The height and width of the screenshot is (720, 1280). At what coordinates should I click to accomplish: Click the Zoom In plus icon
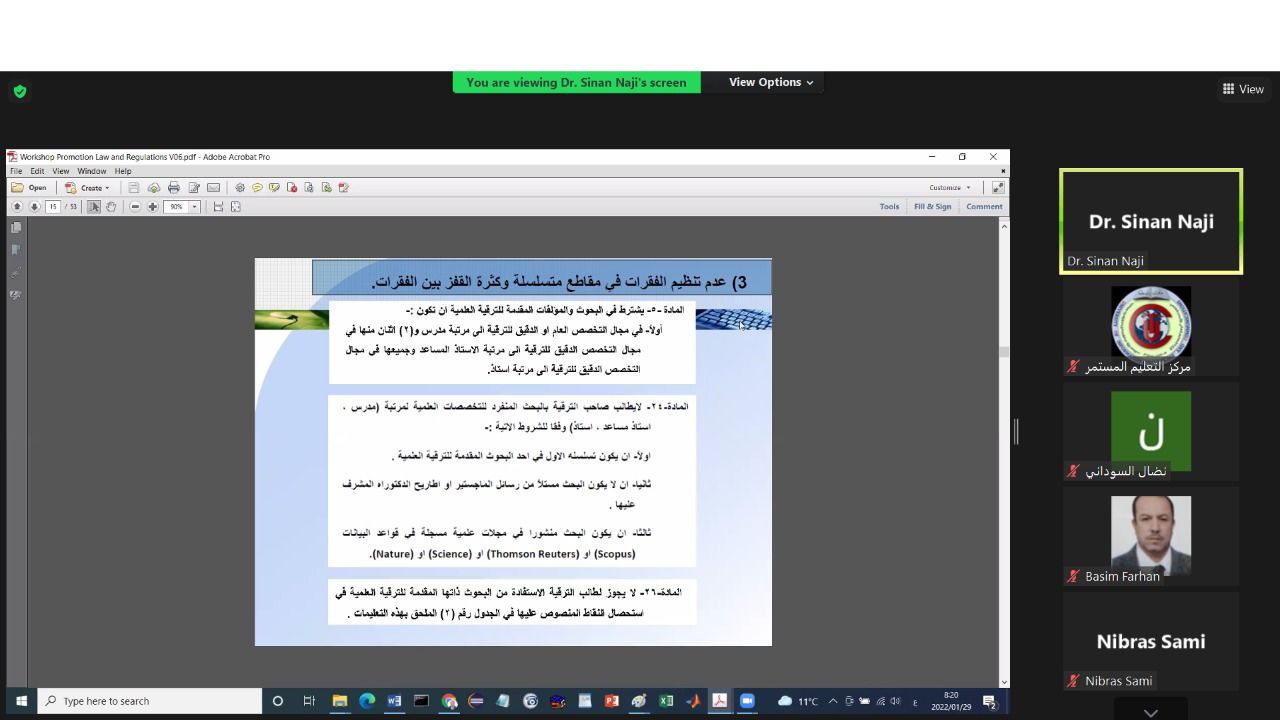(153, 207)
